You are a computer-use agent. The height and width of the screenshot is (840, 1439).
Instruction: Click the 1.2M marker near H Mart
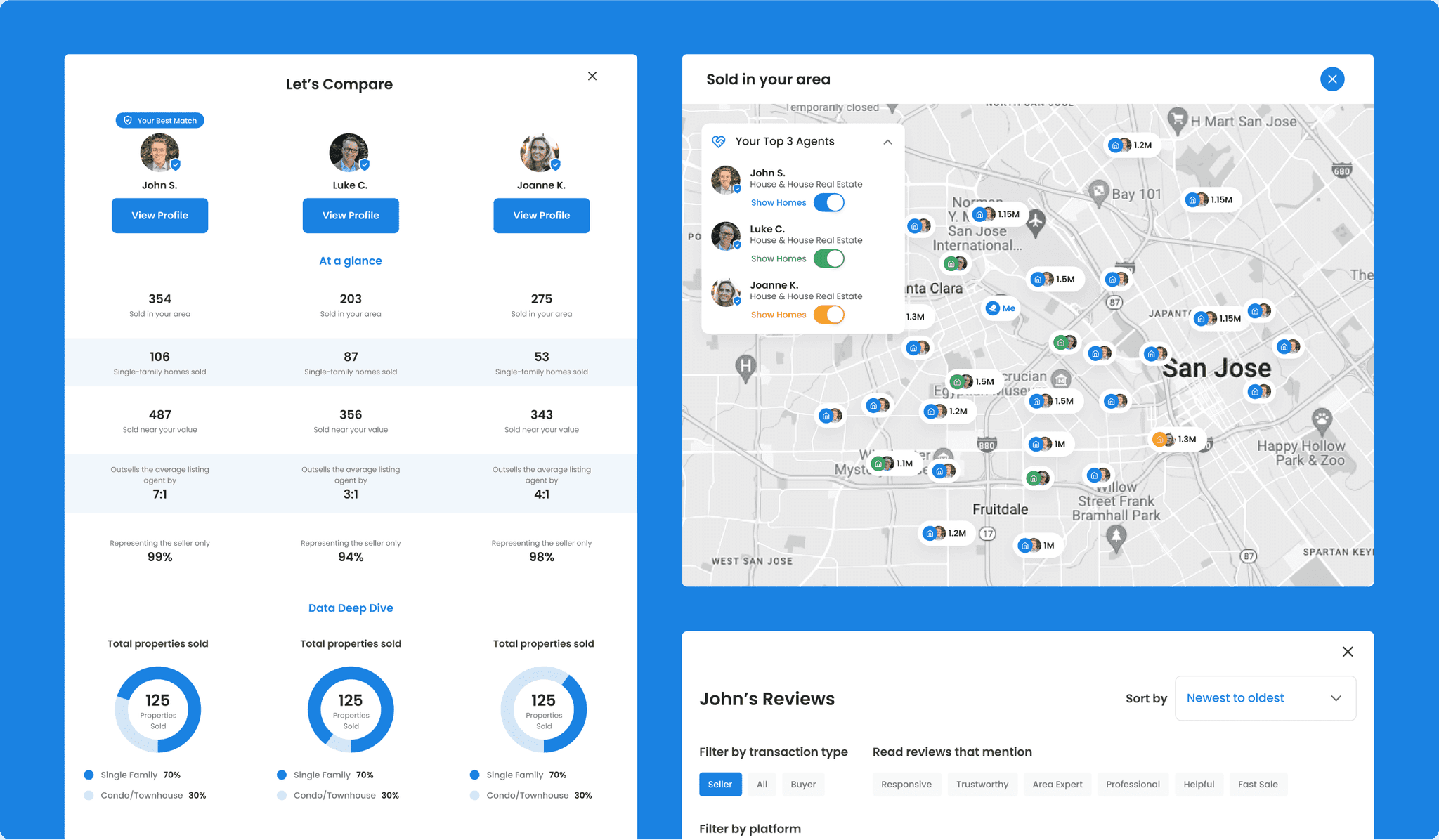tap(1131, 145)
